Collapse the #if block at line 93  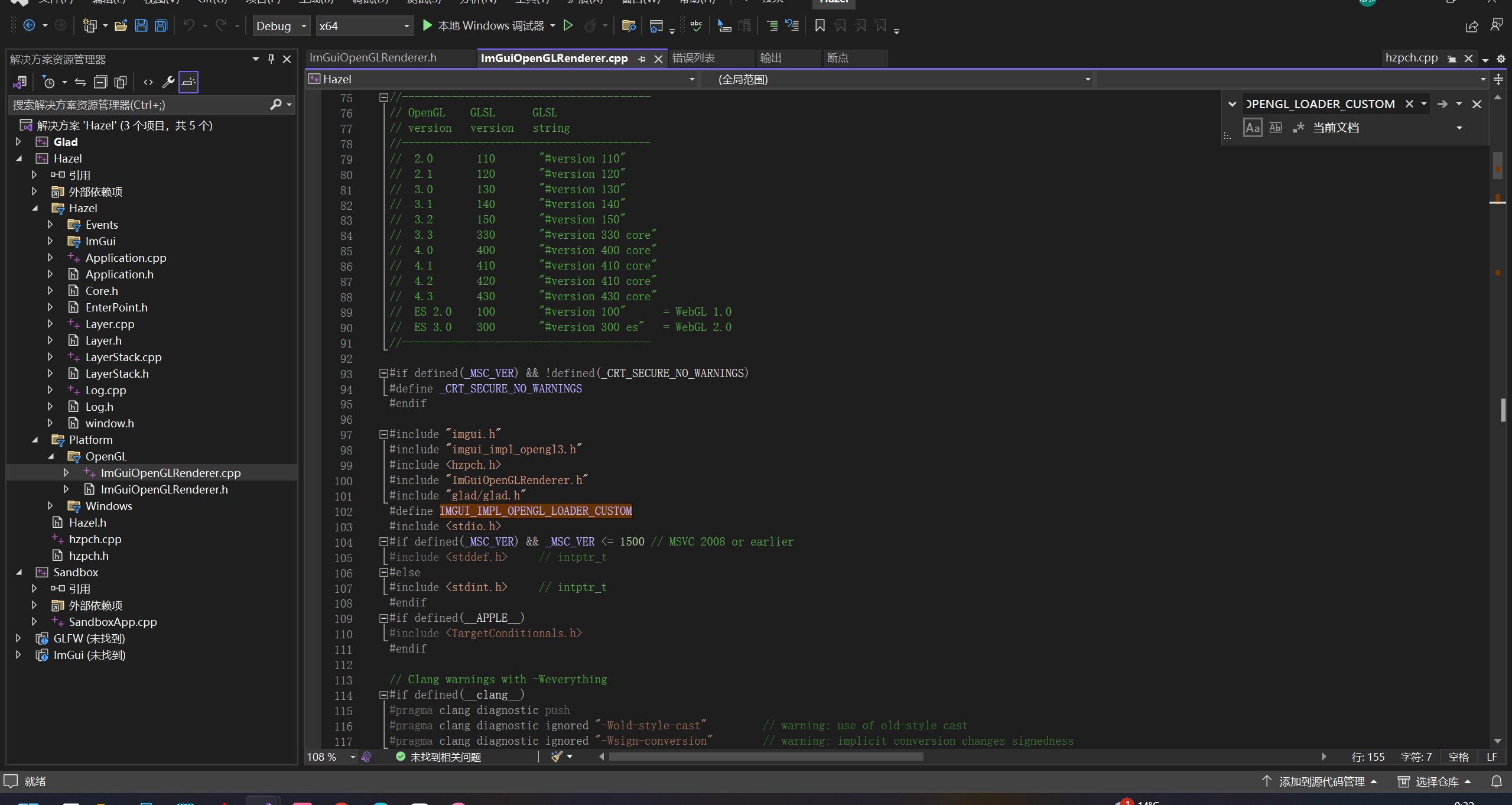383,373
